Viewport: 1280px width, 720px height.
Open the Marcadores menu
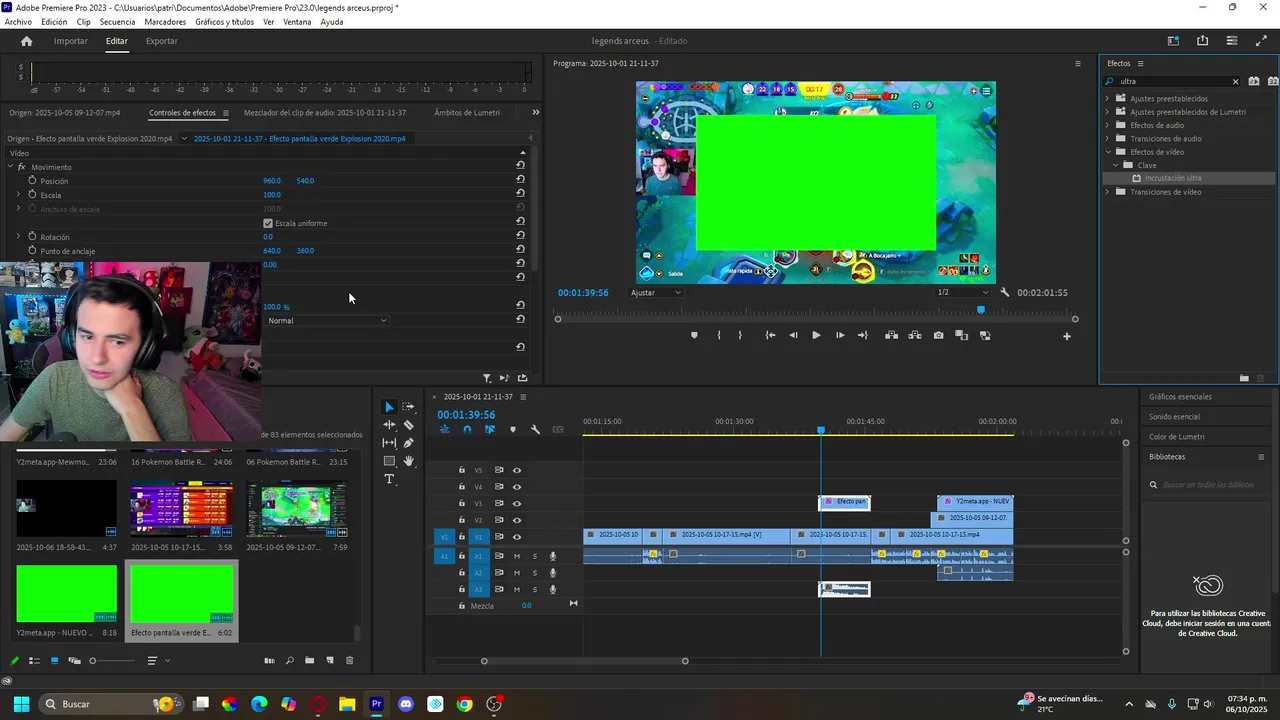(165, 22)
